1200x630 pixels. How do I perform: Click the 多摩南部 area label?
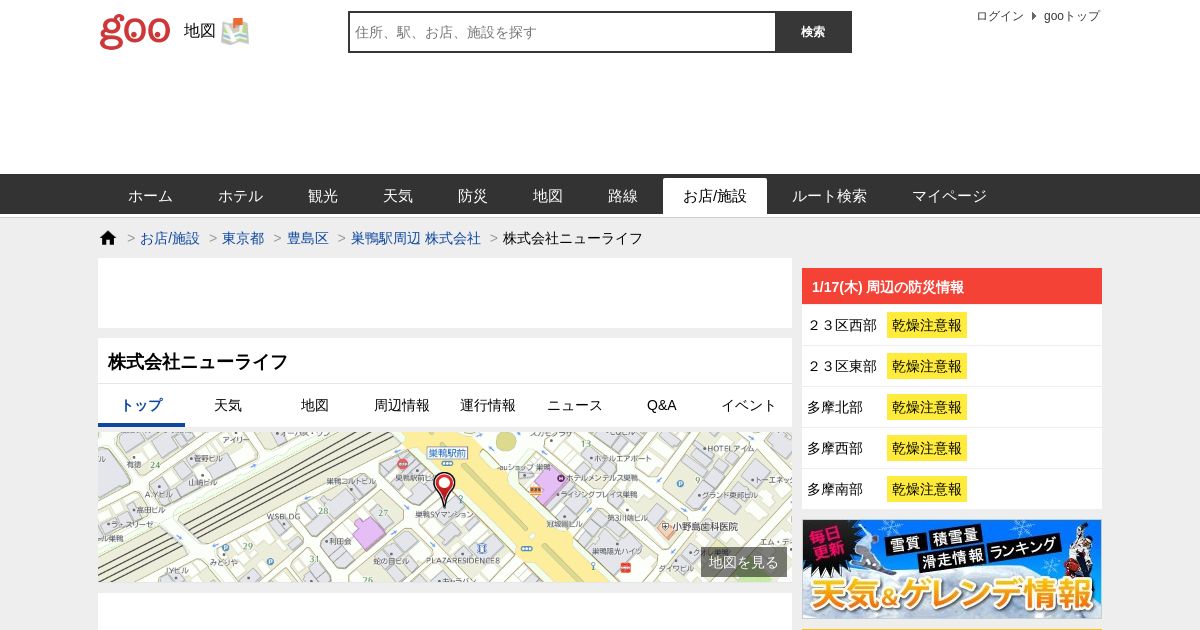[835, 489]
